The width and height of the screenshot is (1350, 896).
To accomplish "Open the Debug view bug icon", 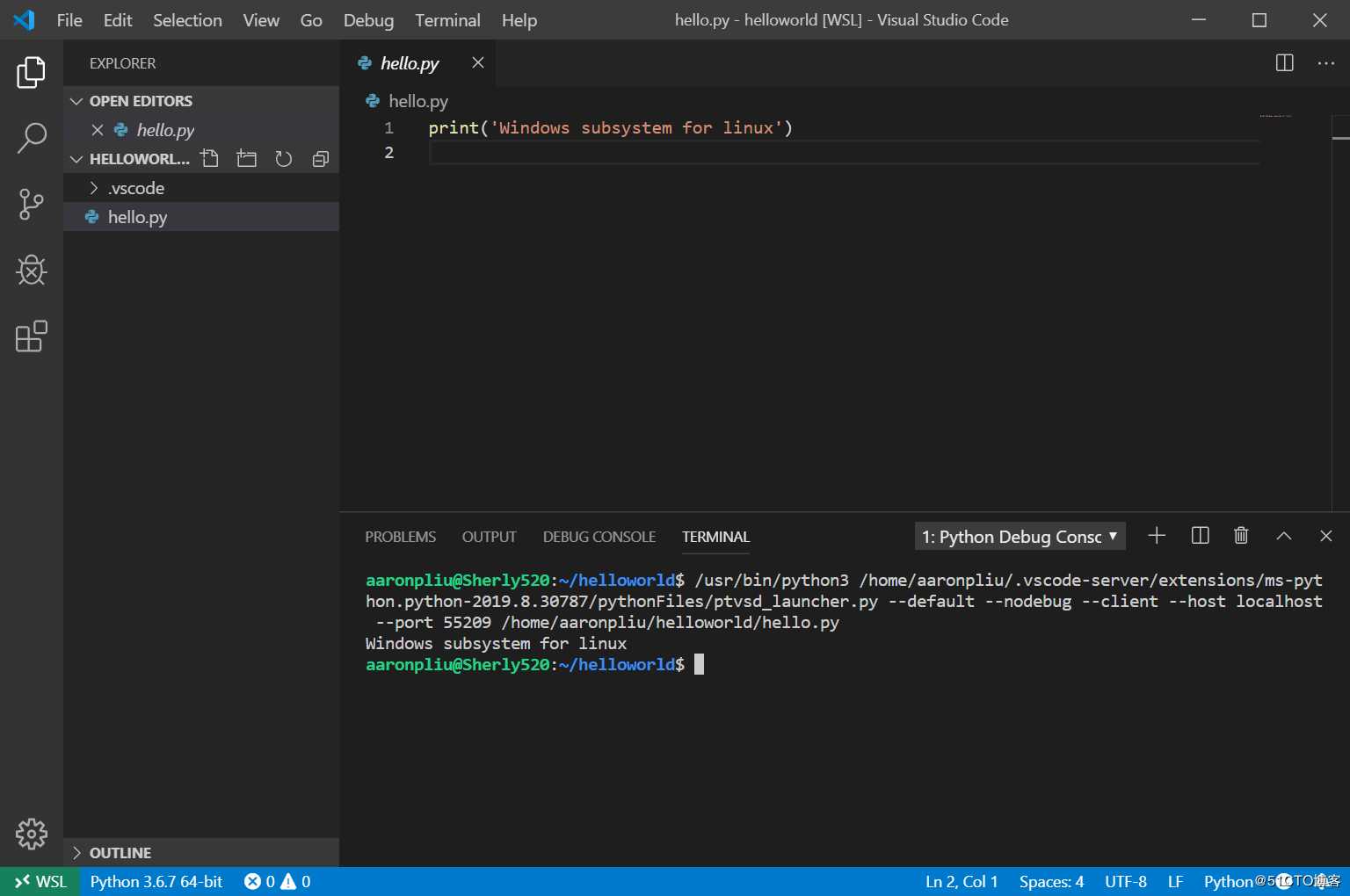I will pyautogui.click(x=31, y=271).
